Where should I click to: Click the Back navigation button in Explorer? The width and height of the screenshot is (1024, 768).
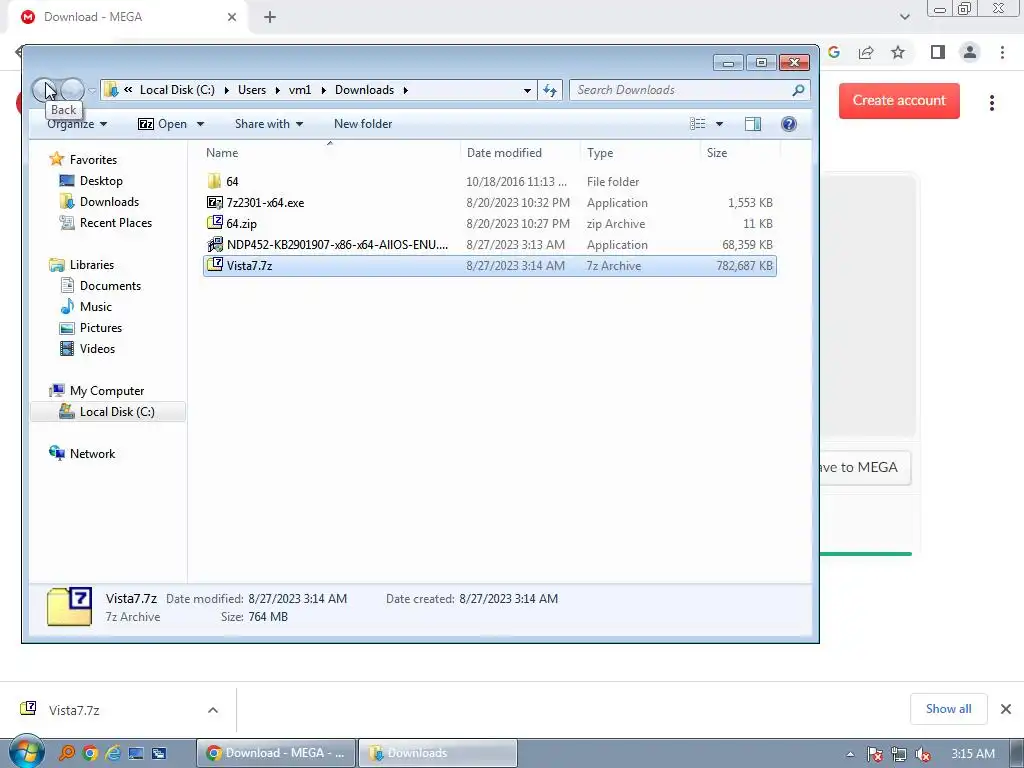(44, 90)
